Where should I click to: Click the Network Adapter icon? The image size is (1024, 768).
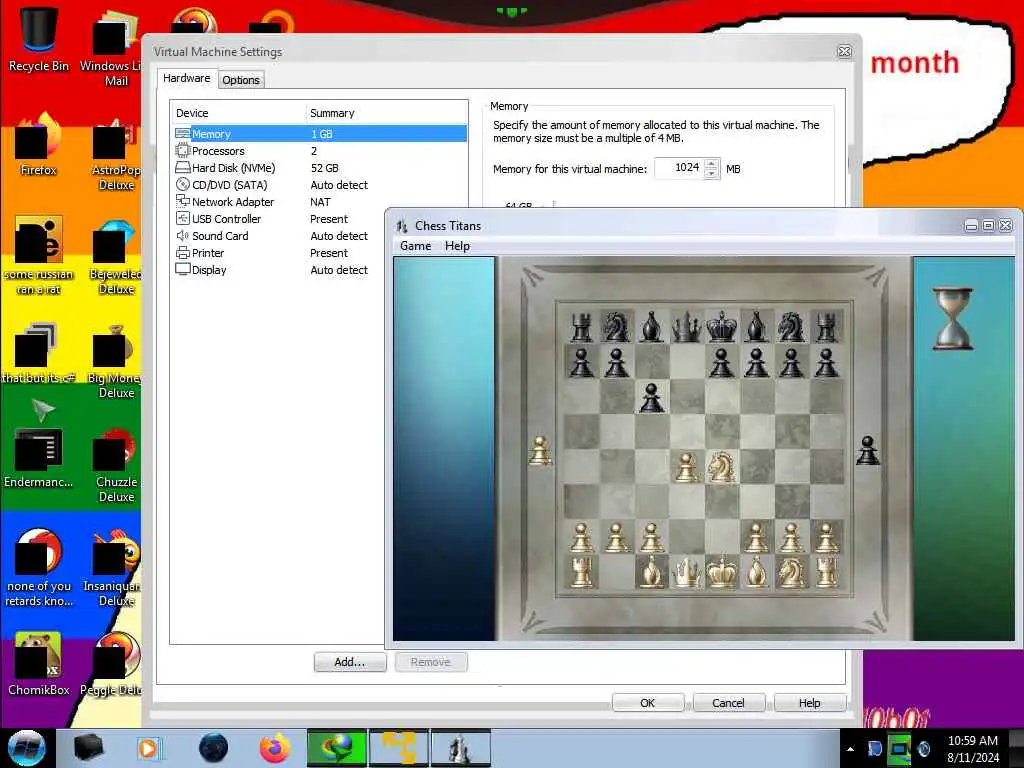[x=183, y=201]
